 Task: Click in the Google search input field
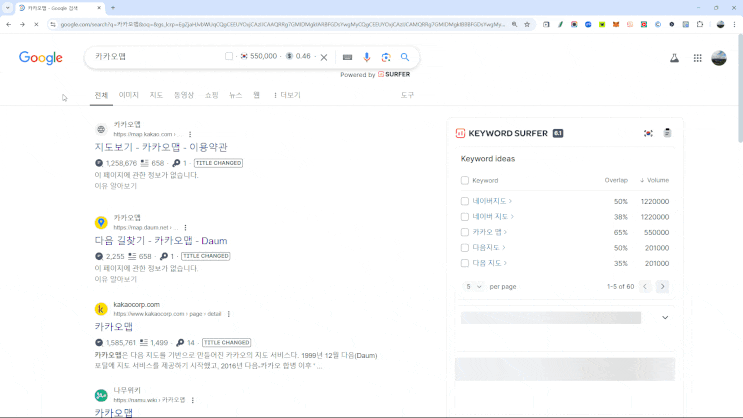pos(156,57)
